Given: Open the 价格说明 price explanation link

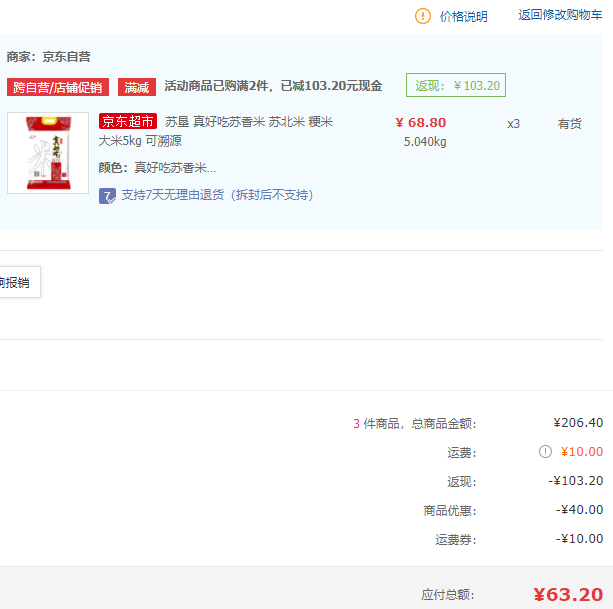Looking at the screenshot, I should click(x=464, y=16).
